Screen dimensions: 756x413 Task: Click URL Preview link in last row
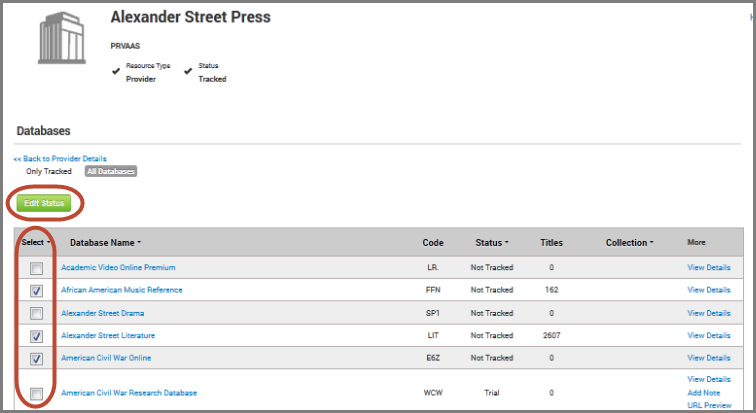709,405
